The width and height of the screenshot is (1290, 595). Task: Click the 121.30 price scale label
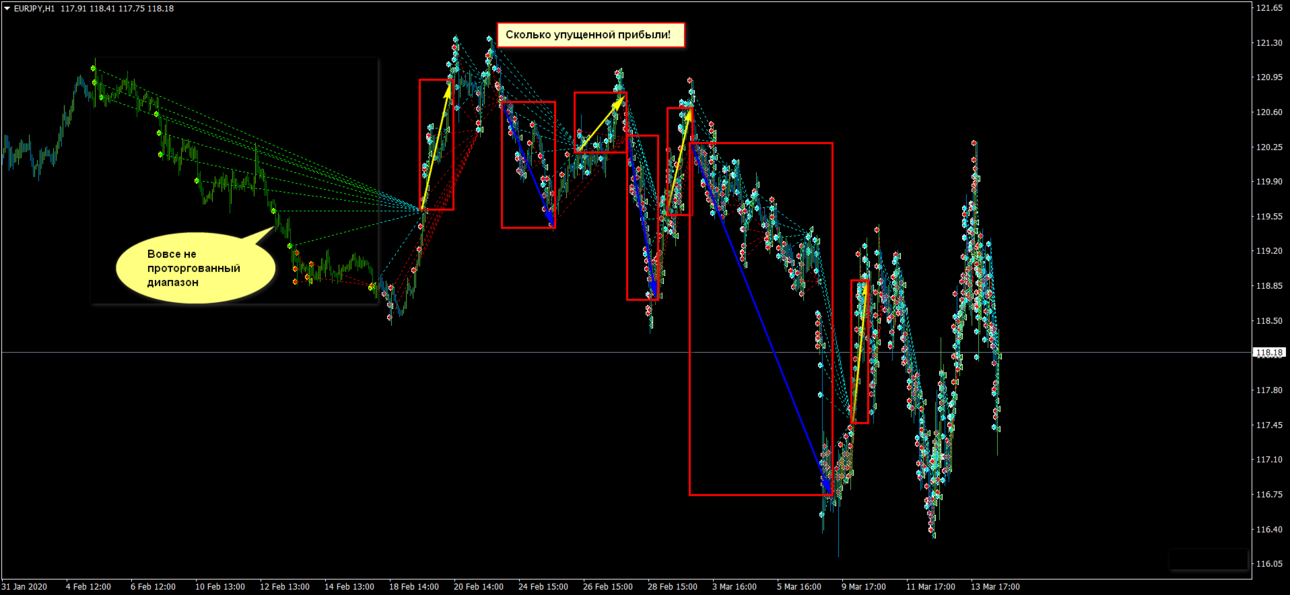click(1269, 43)
